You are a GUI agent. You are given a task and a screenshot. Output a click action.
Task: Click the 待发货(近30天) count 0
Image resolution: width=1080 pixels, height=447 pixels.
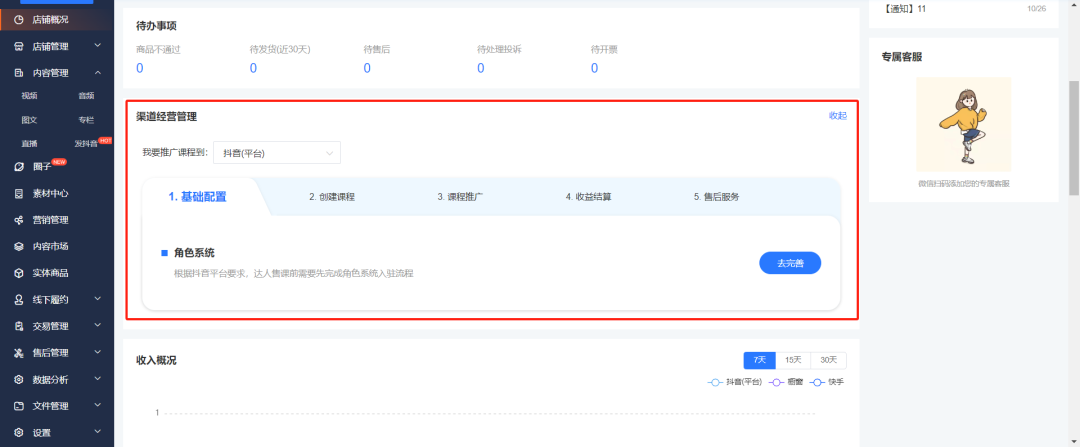(x=253, y=68)
